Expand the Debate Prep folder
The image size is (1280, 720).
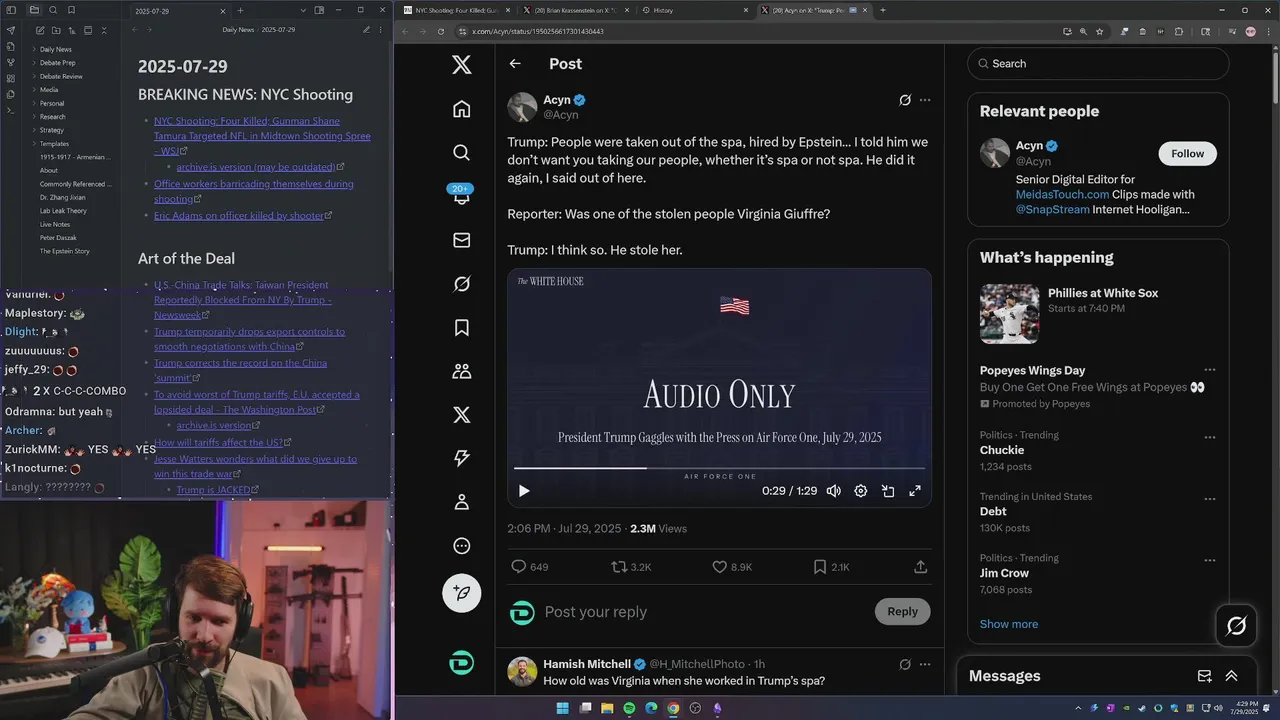pyautogui.click(x=34, y=63)
